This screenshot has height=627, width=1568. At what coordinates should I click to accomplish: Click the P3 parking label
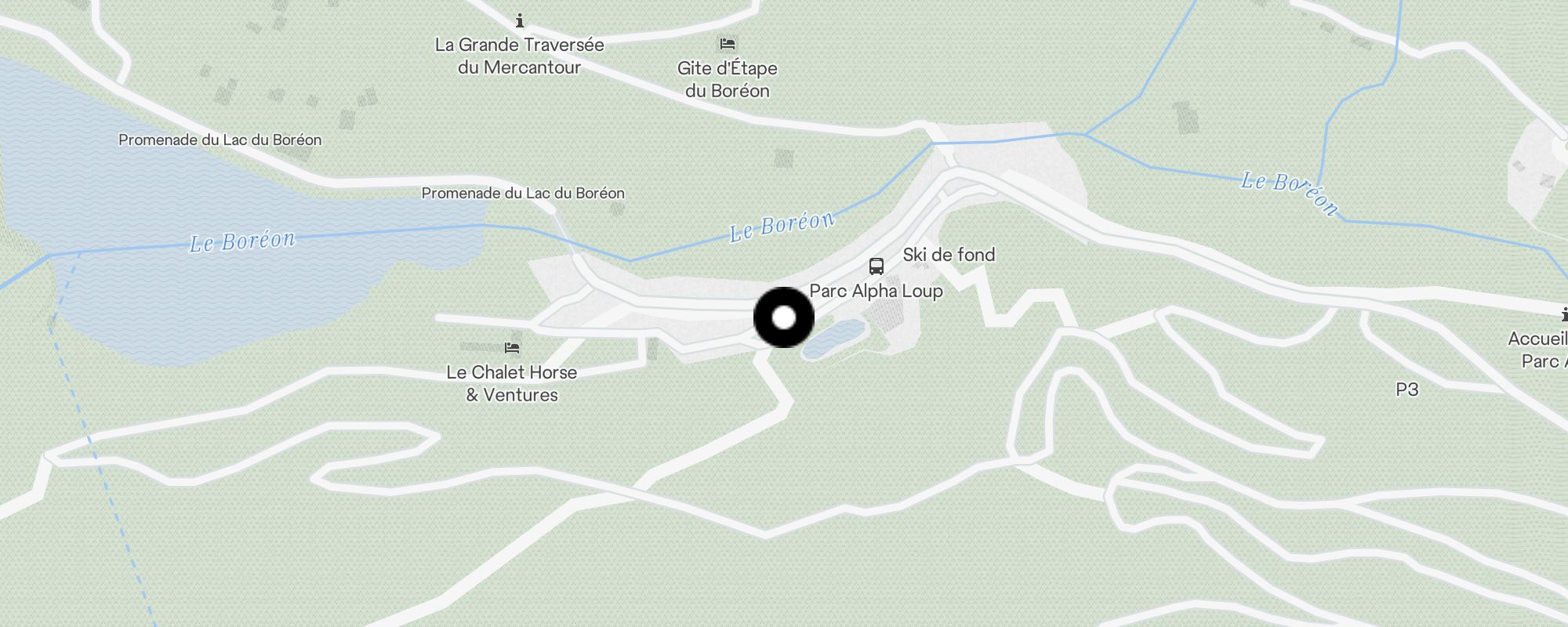click(x=1407, y=390)
